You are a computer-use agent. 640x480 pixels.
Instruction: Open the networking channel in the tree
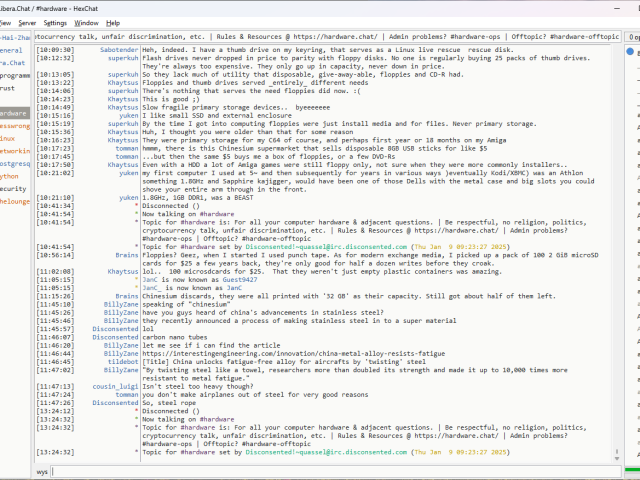click(x=14, y=151)
